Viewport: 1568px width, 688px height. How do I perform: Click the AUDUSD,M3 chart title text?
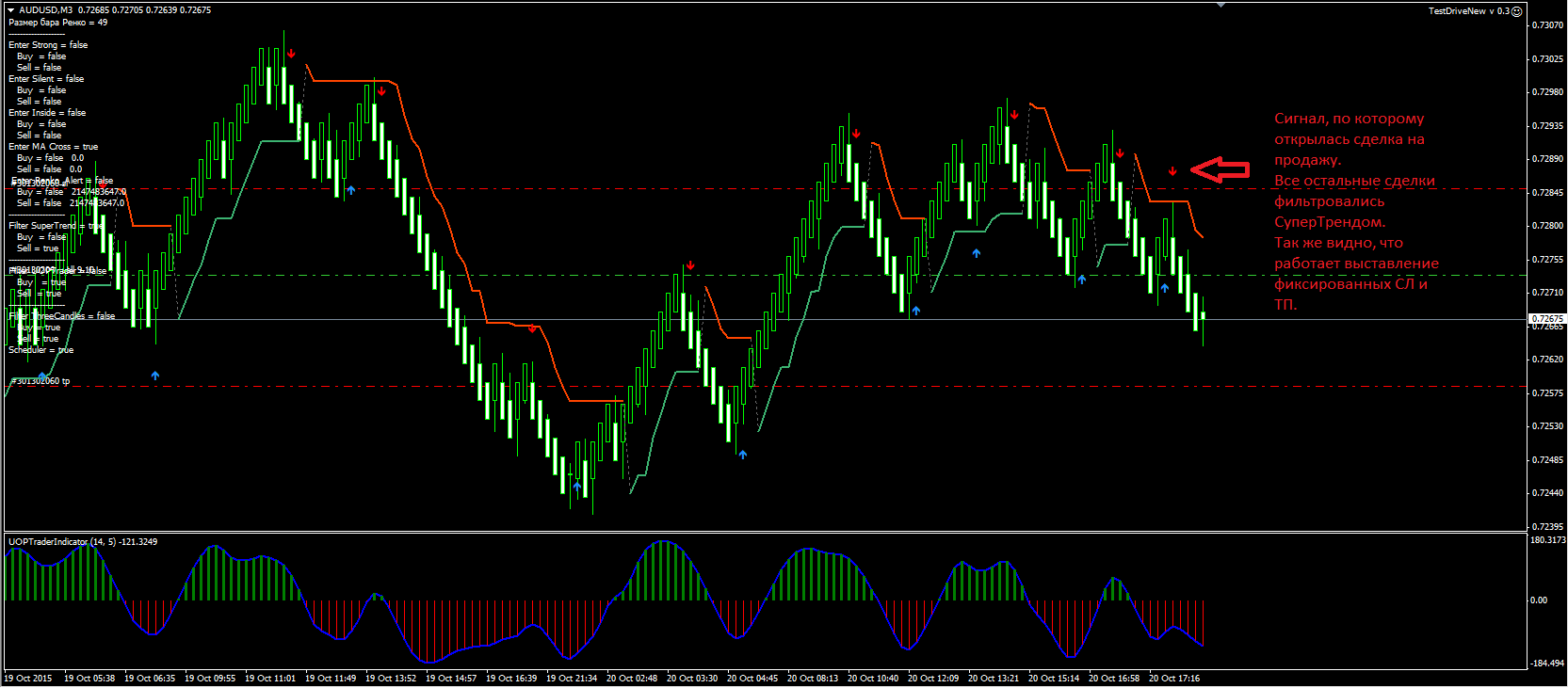pos(45,10)
